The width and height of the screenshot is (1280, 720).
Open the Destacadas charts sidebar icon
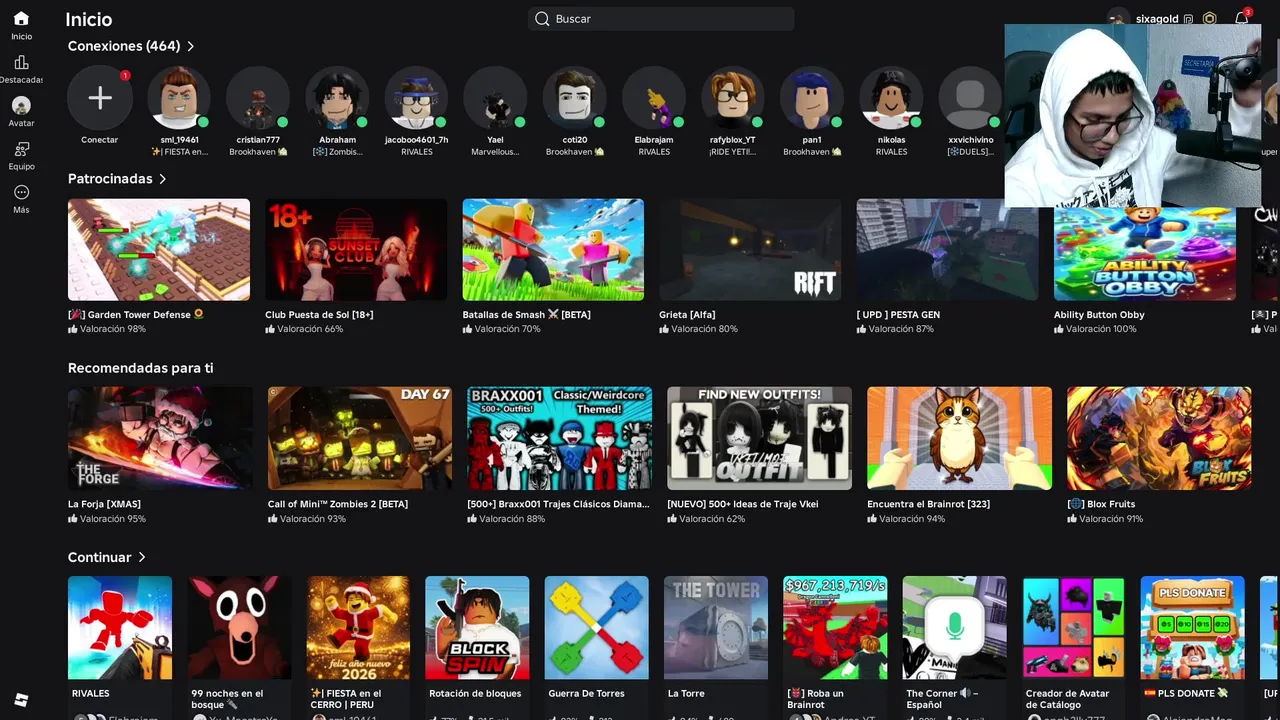click(x=21, y=62)
